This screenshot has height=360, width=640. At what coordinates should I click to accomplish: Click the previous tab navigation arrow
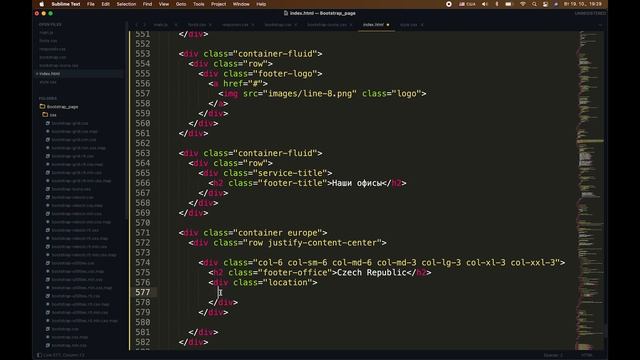137,25
